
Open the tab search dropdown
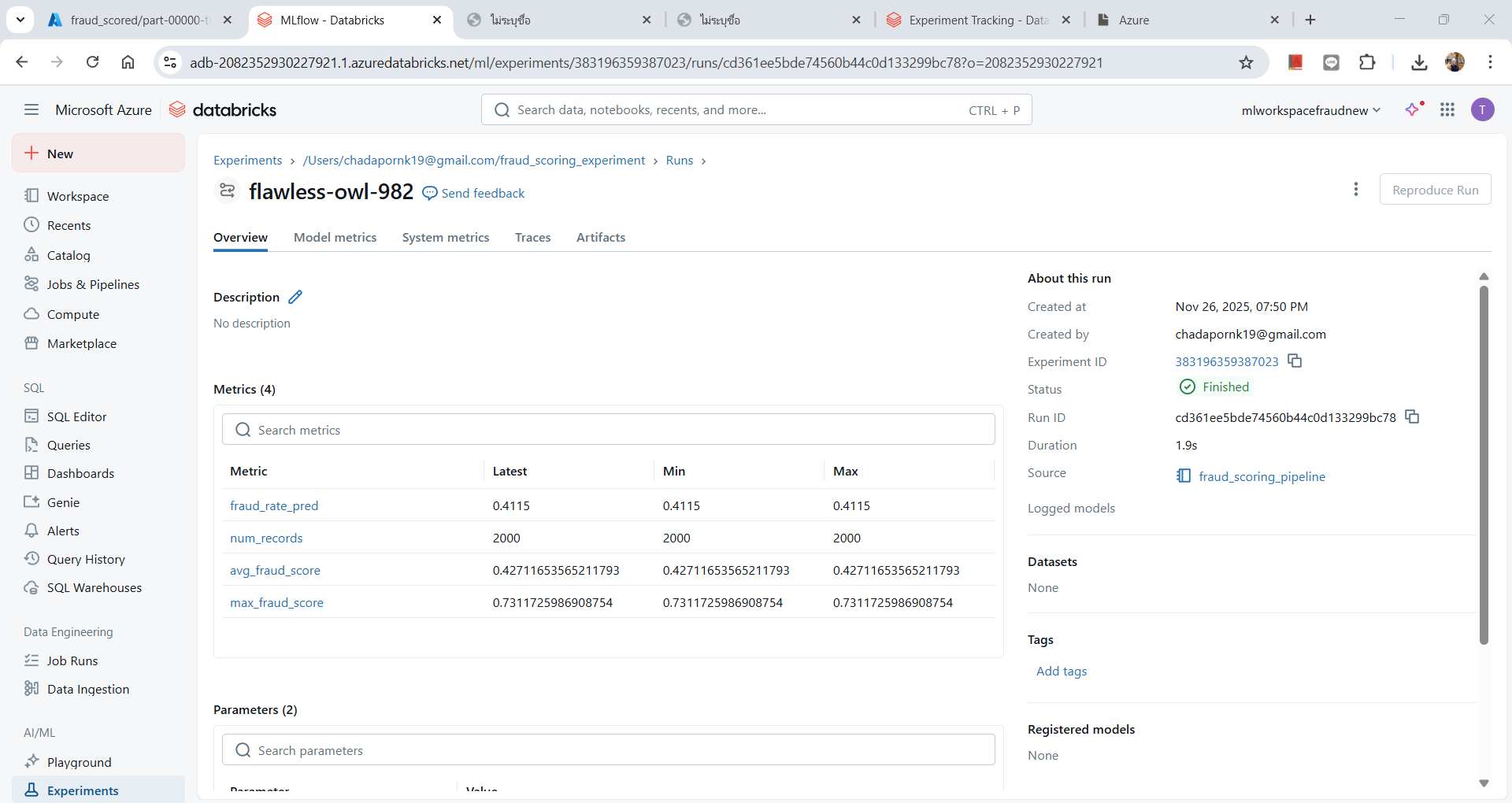point(20,20)
